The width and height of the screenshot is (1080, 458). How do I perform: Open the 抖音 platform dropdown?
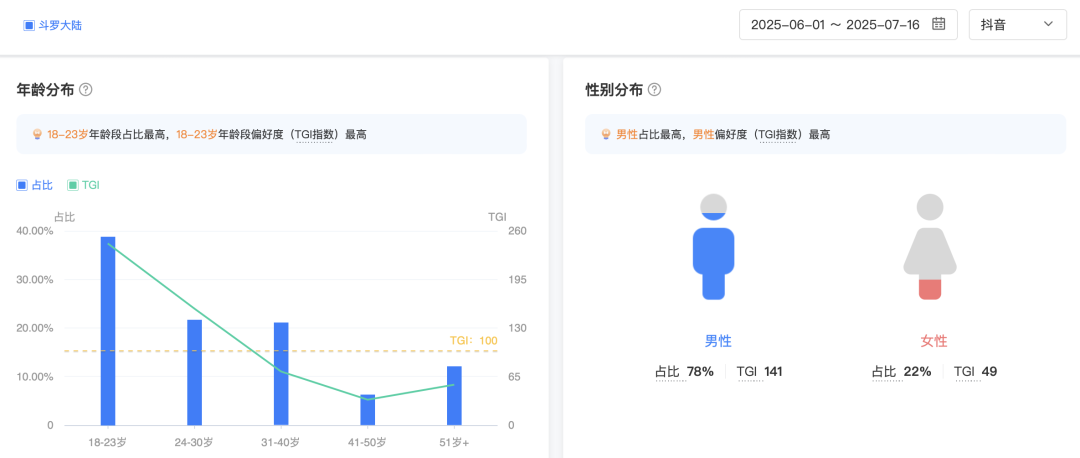pyautogui.click(x=1017, y=24)
